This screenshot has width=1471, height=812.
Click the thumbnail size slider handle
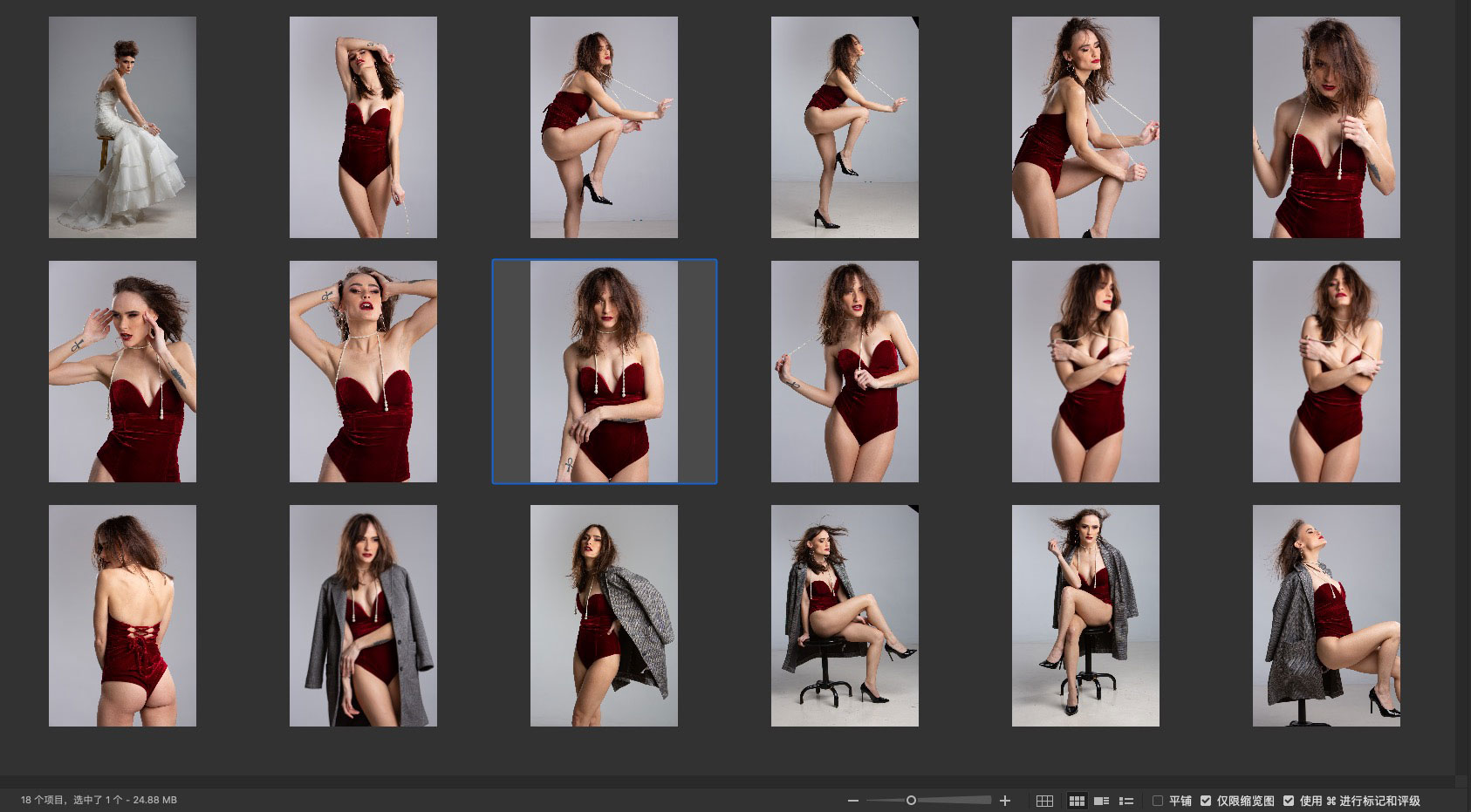[911, 801]
